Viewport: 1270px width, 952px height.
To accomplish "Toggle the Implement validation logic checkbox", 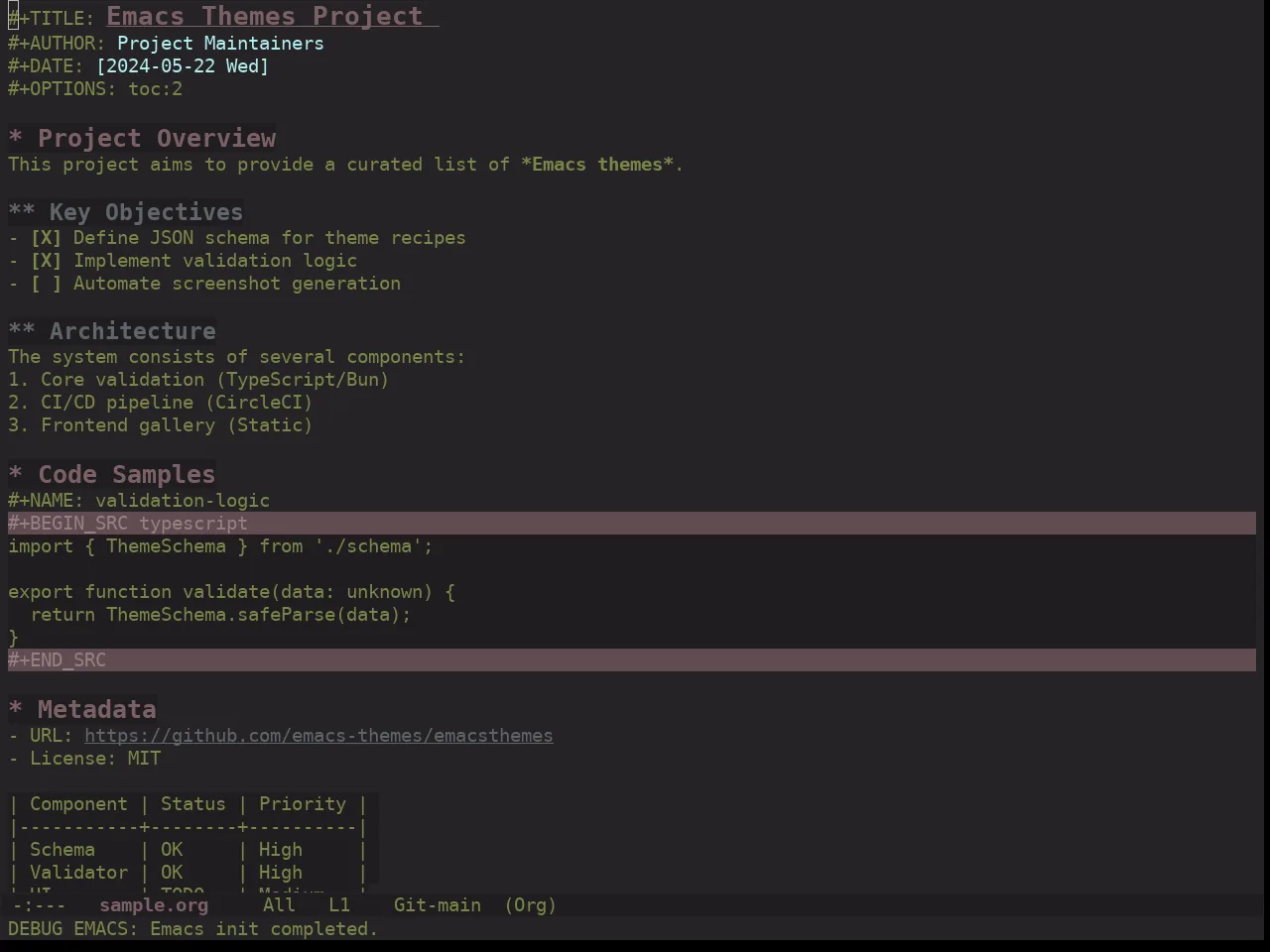I will (46, 261).
